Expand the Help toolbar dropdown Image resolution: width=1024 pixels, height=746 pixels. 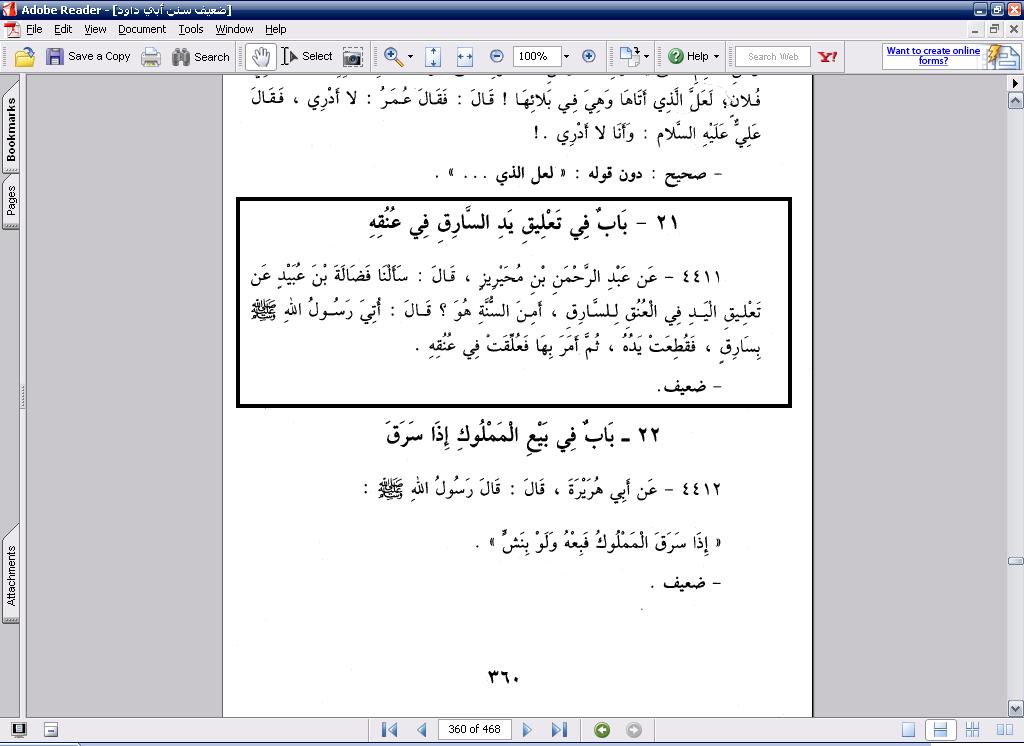tap(718, 57)
